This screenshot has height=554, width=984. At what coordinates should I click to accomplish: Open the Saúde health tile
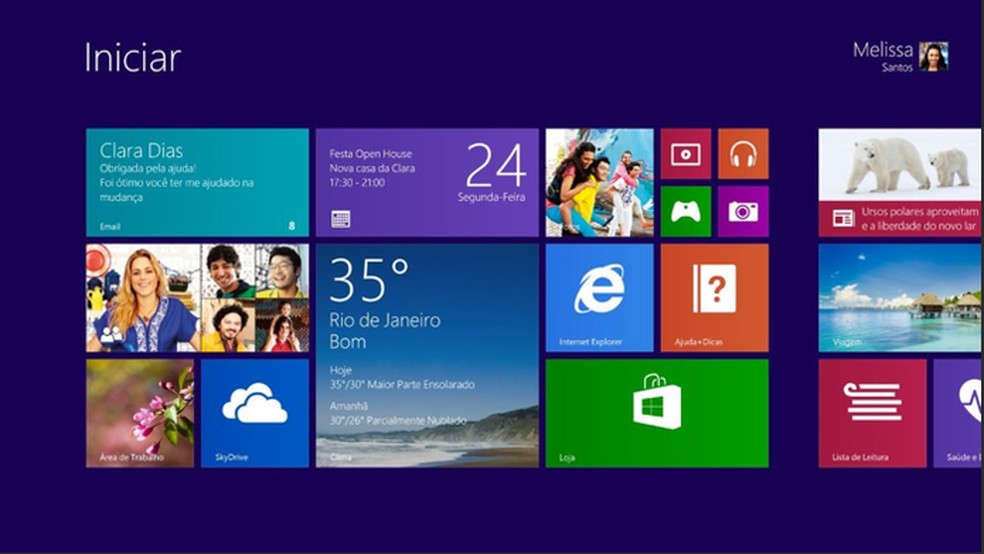(x=958, y=413)
